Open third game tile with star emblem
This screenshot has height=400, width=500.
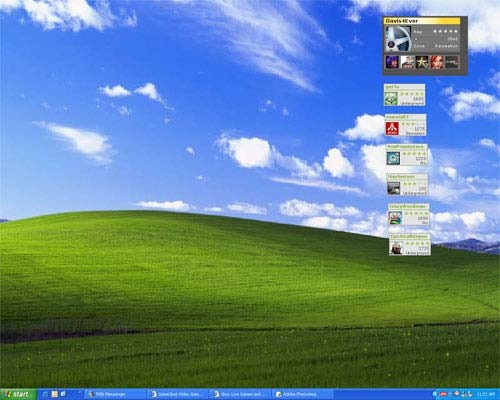tap(422, 62)
